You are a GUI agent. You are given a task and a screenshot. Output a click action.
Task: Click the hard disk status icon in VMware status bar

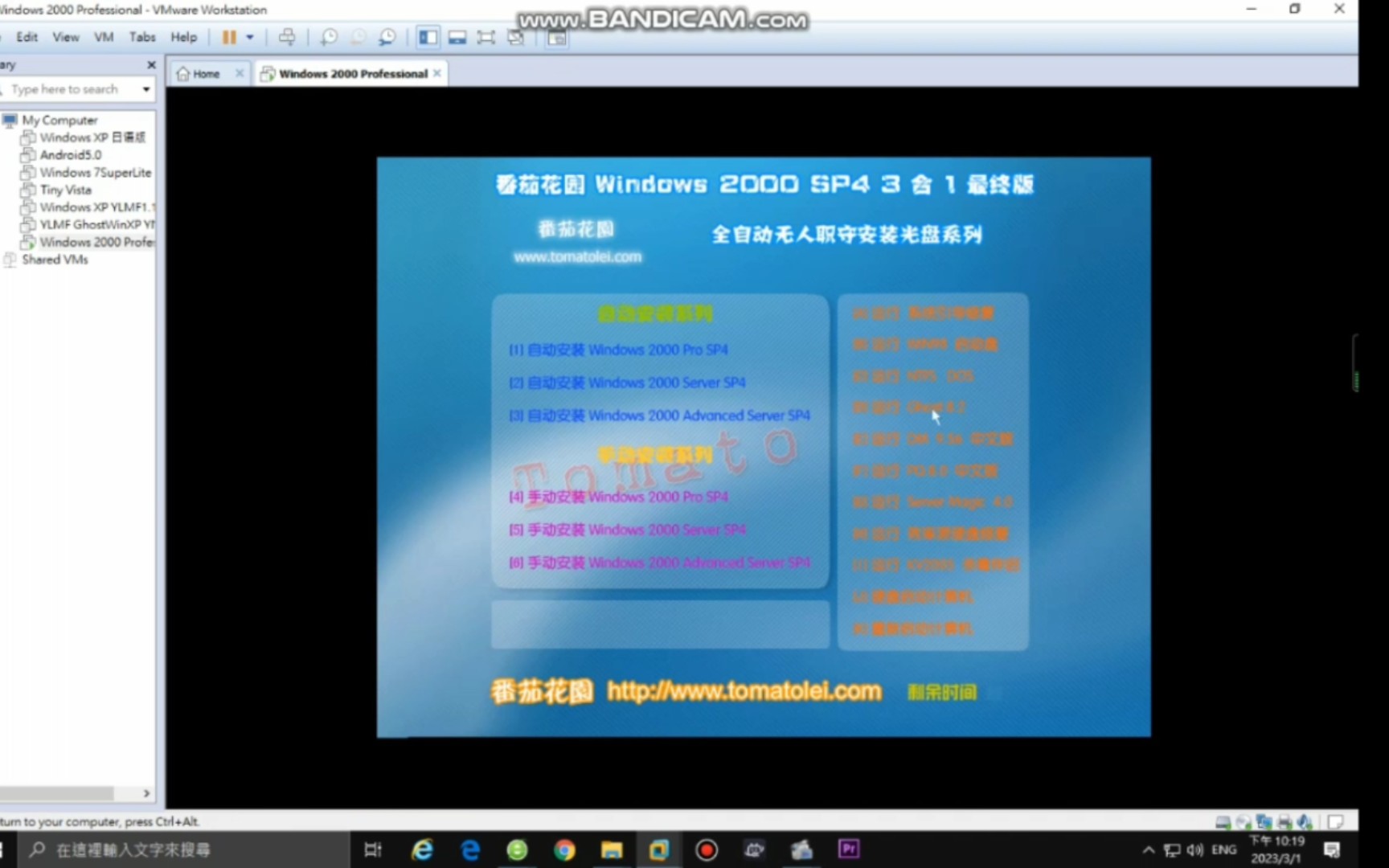pos(1223,822)
